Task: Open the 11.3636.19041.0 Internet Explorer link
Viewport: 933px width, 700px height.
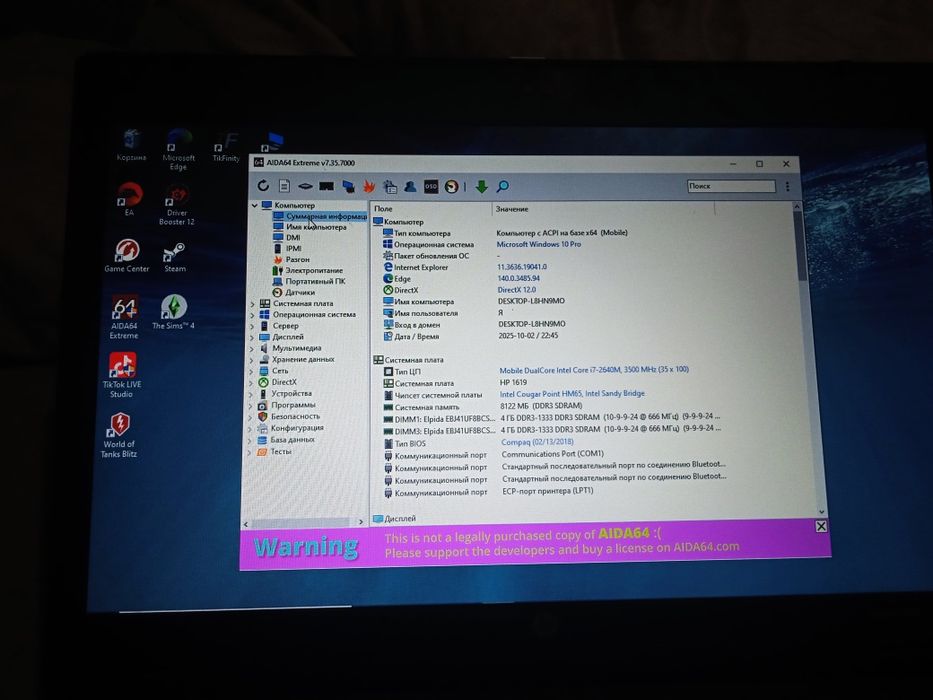Action: coord(522,267)
